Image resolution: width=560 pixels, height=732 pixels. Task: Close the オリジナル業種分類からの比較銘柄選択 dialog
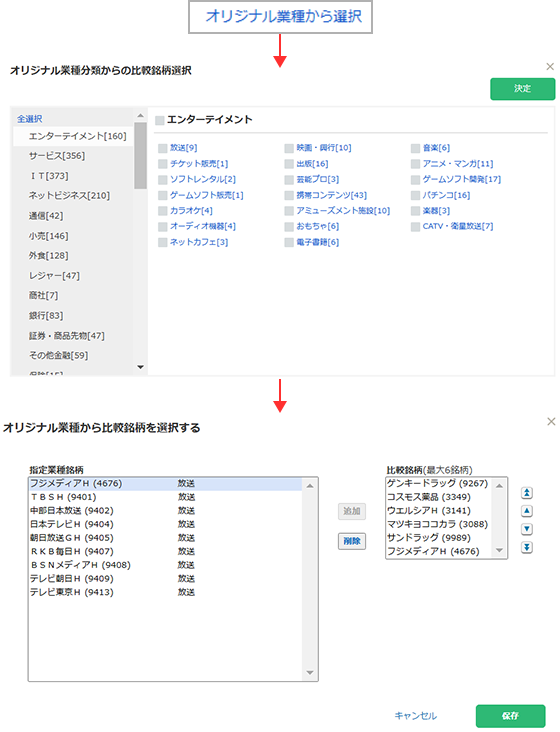[550, 67]
